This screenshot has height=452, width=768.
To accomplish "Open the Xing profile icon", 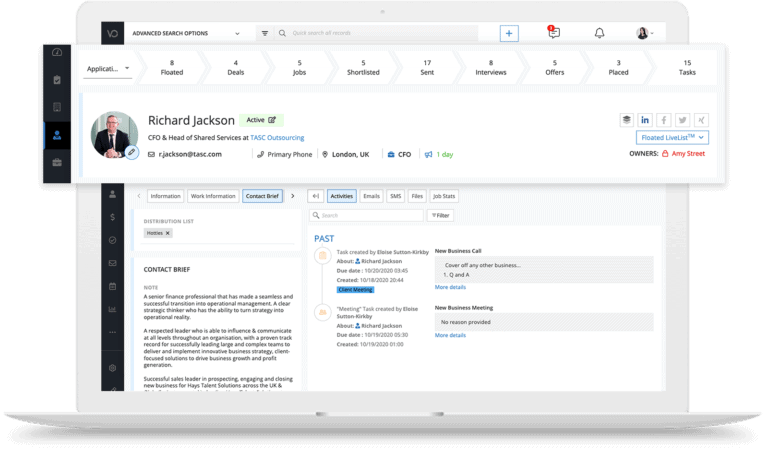I will [701, 120].
